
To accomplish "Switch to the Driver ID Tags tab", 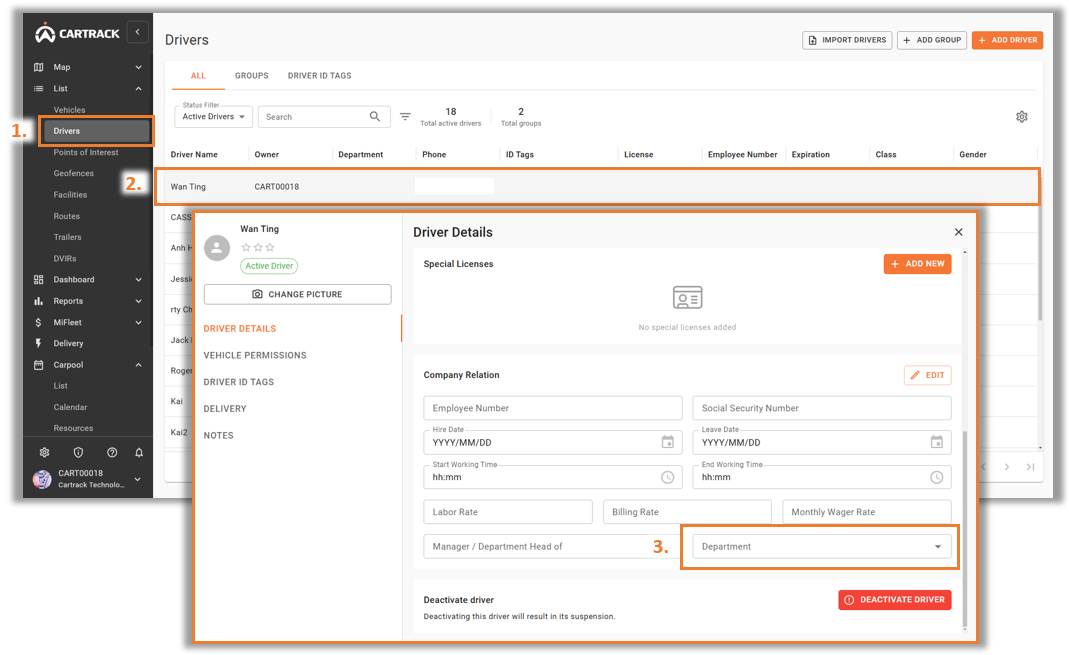I will pyautogui.click(x=320, y=76).
